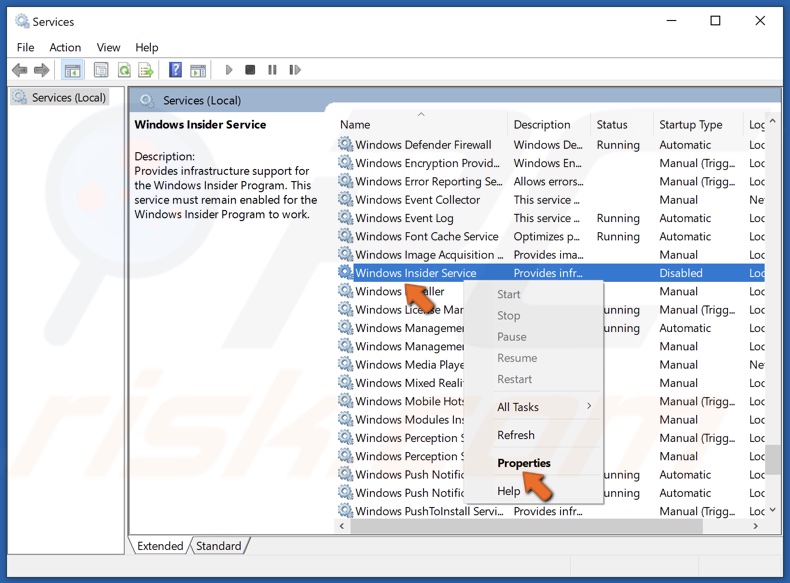
Task: Open the Help menu in menu bar
Action: (x=147, y=47)
